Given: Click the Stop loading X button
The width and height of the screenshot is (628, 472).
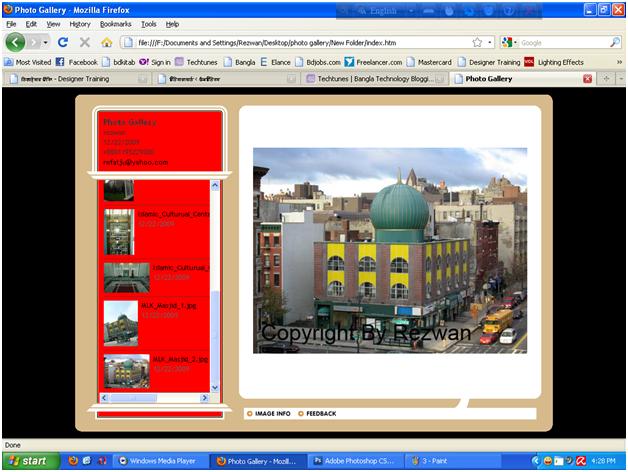Looking at the screenshot, I should (x=85, y=42).
